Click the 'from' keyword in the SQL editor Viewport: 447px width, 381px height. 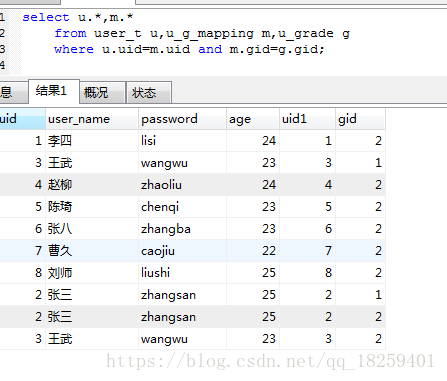(x=70, y=33)
